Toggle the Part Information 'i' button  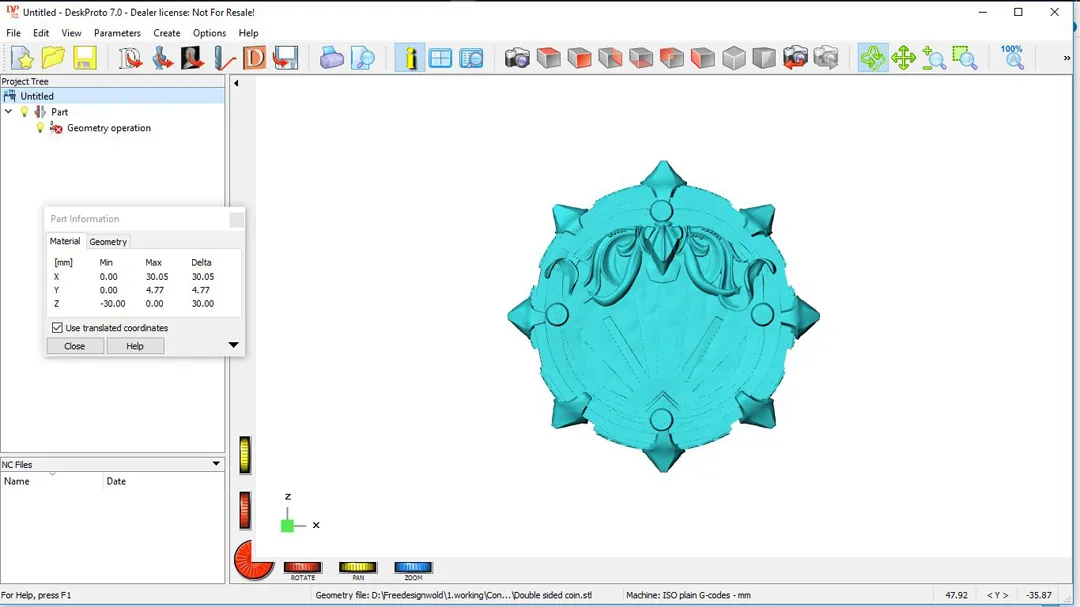pyautogui.click(x=410, y=58)
